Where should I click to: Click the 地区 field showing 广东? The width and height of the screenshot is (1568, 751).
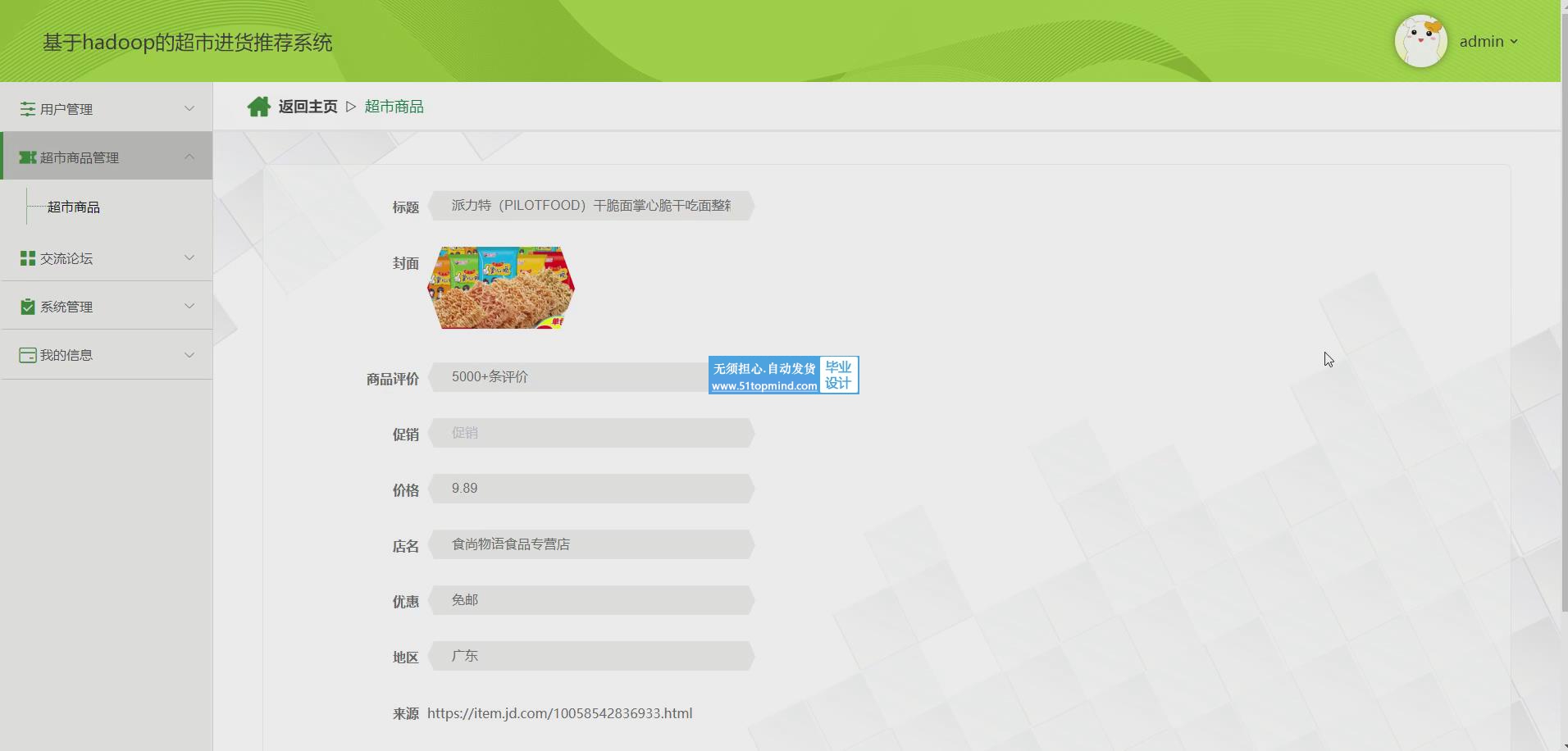coord(591,656)
